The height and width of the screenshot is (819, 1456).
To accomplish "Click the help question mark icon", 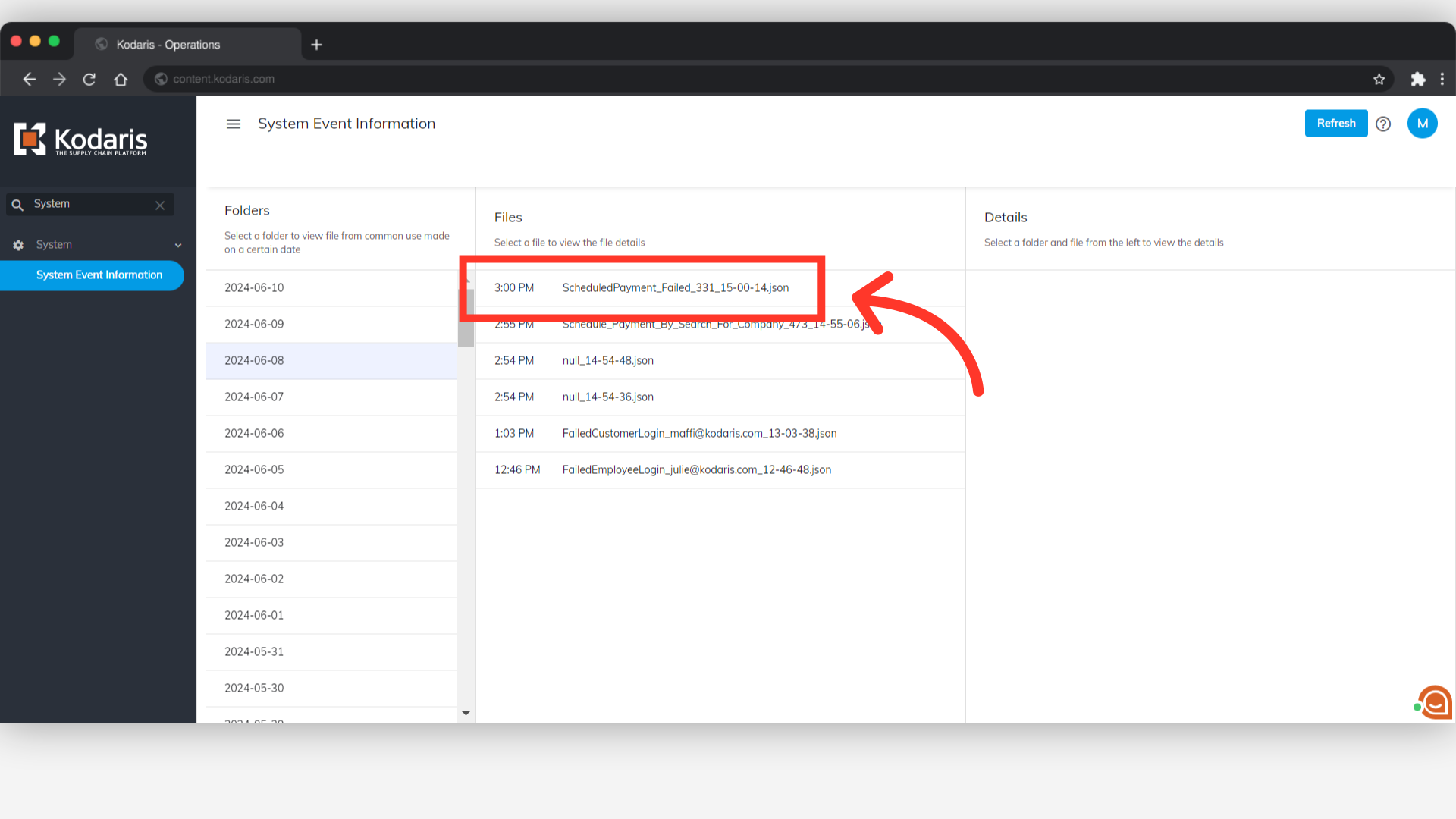I will 1383,124.
